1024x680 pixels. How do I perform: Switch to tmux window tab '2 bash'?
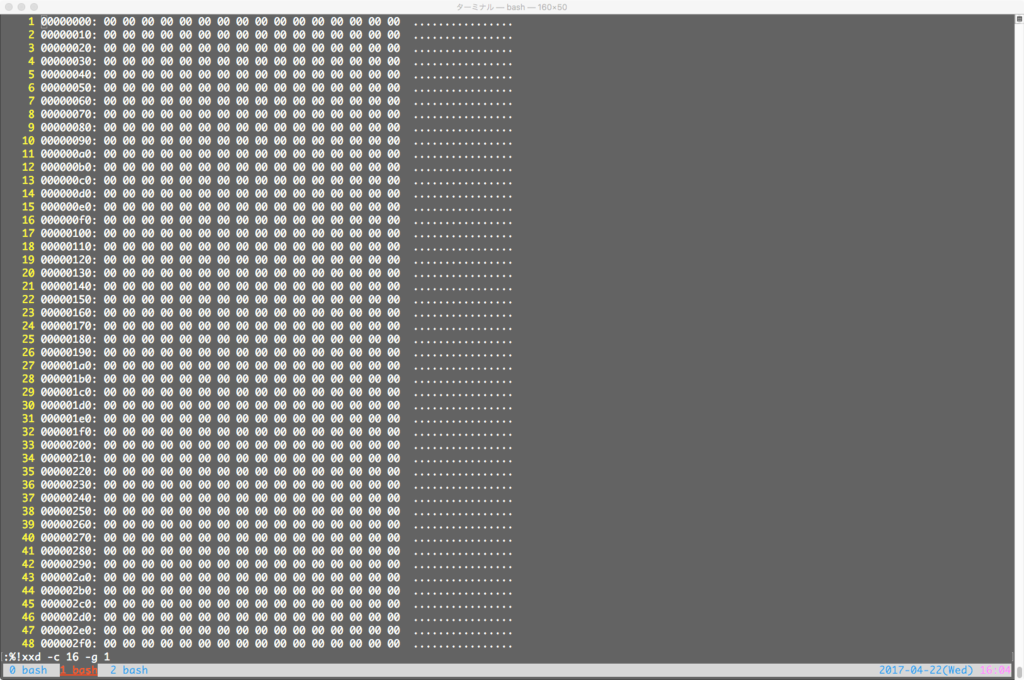(x=129, y=670)
